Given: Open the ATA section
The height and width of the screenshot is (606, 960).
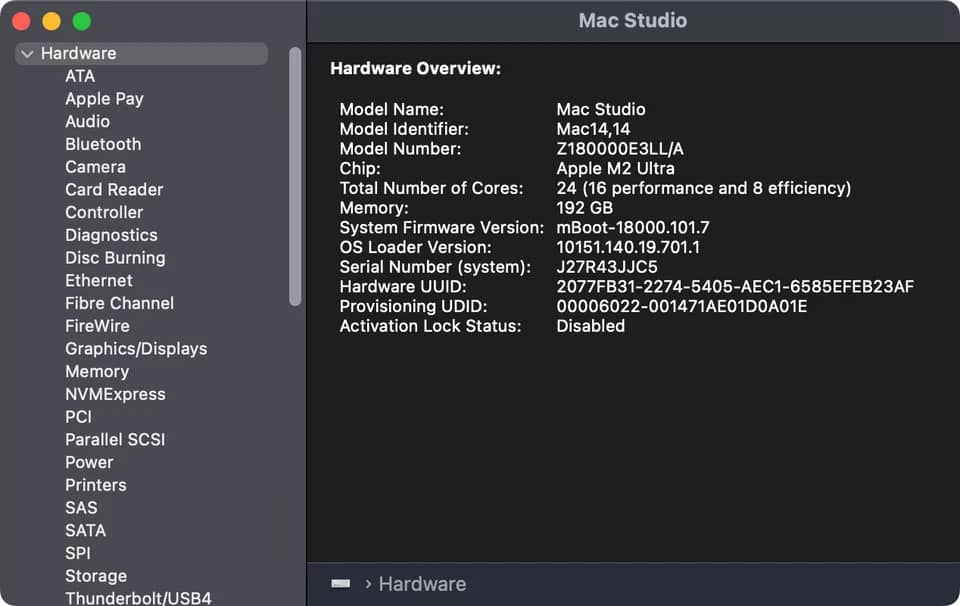Looking at the screenshot, I should pyautogui.click(x=80, y=76).
